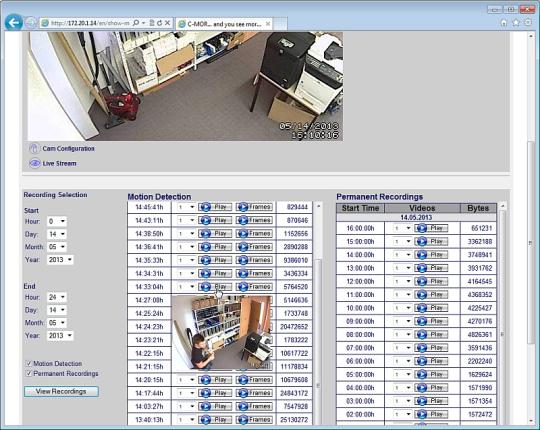Open the End Day dropdown
540x430 pixels.
57,310
